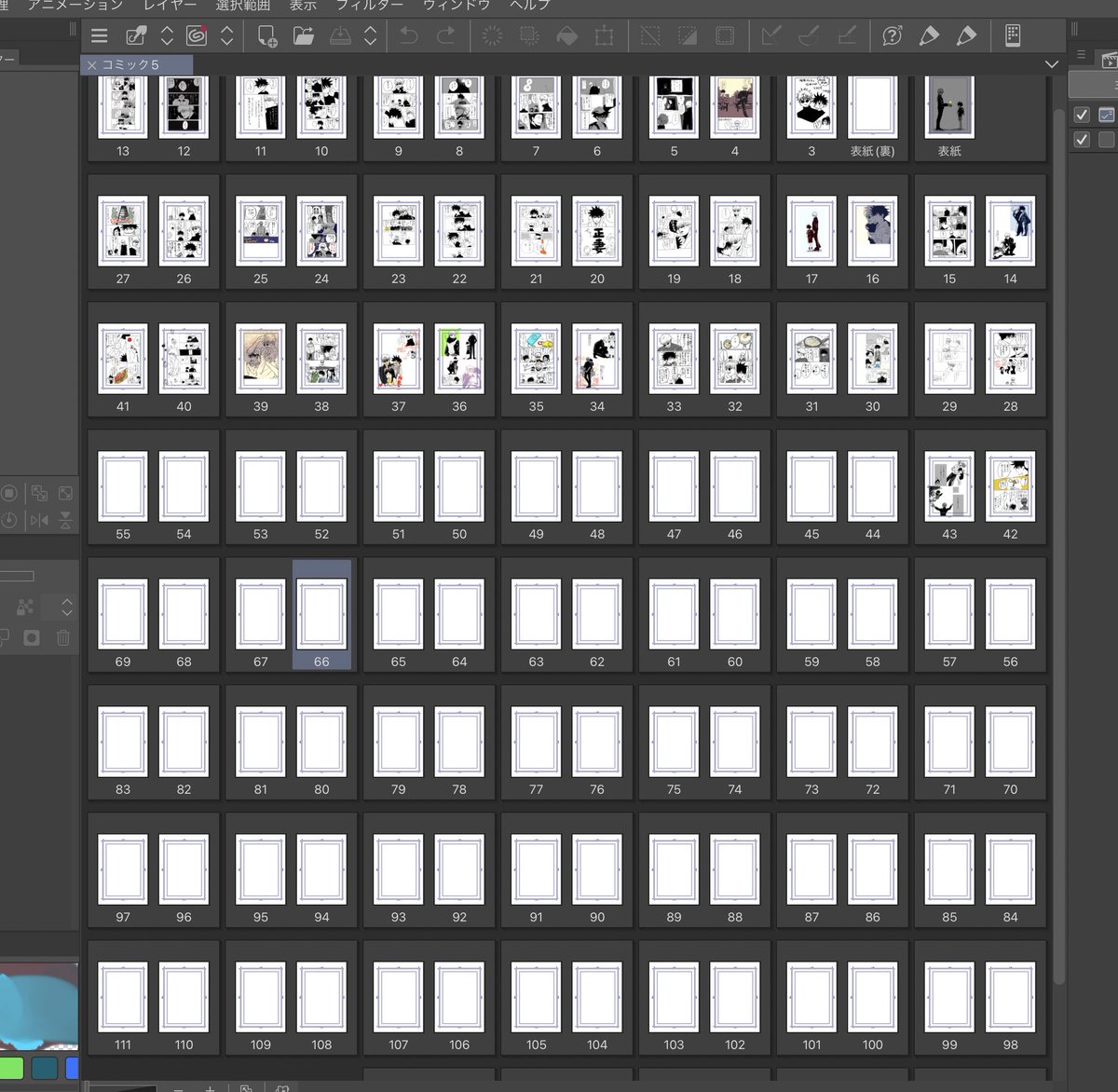Viewport: 1118px width, 1092px height.
Task: Open the right panel hamburger menu
Action: tap(1082, 55)
